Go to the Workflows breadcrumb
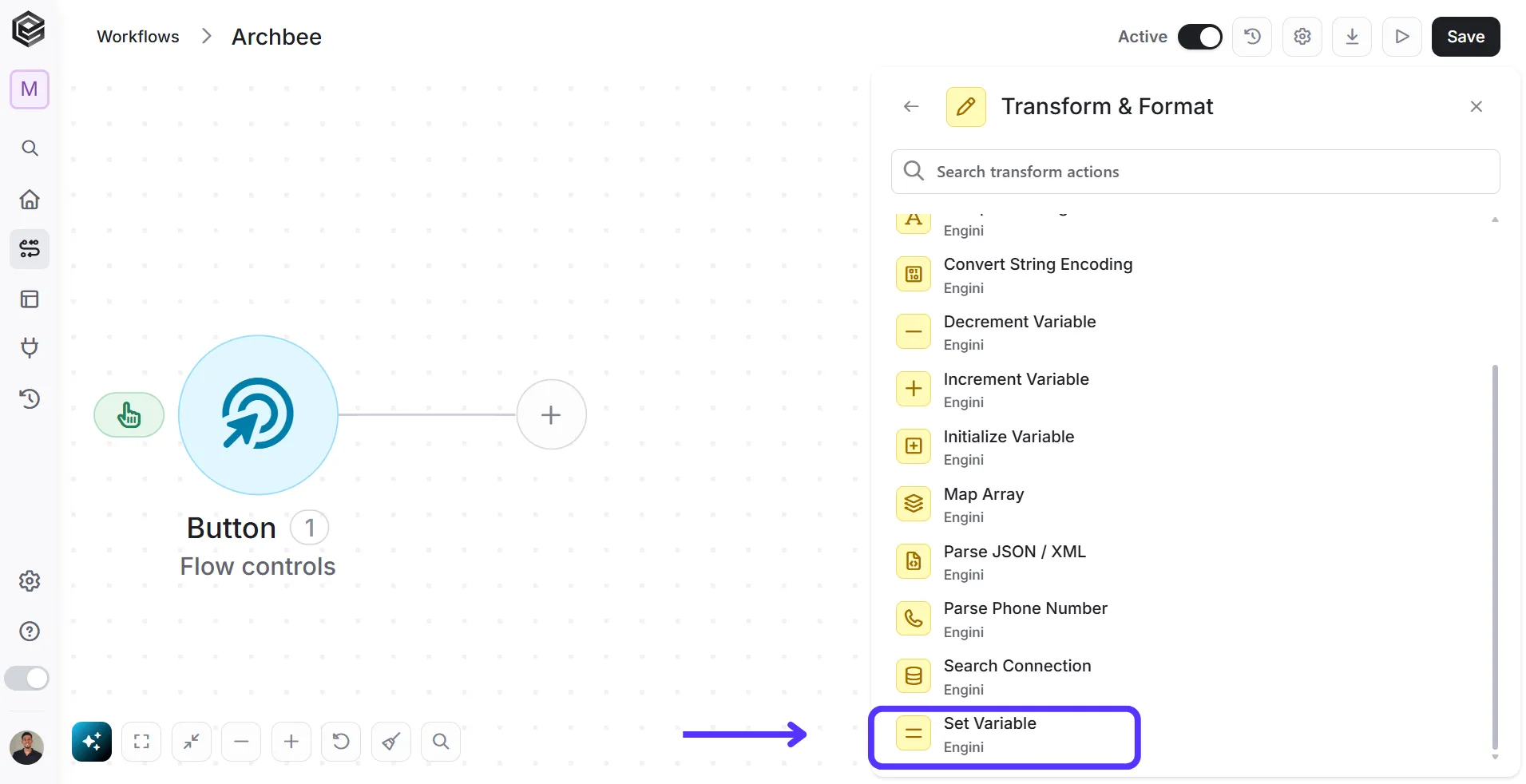This screenshot has height=784, width=1526. (137, 37)
